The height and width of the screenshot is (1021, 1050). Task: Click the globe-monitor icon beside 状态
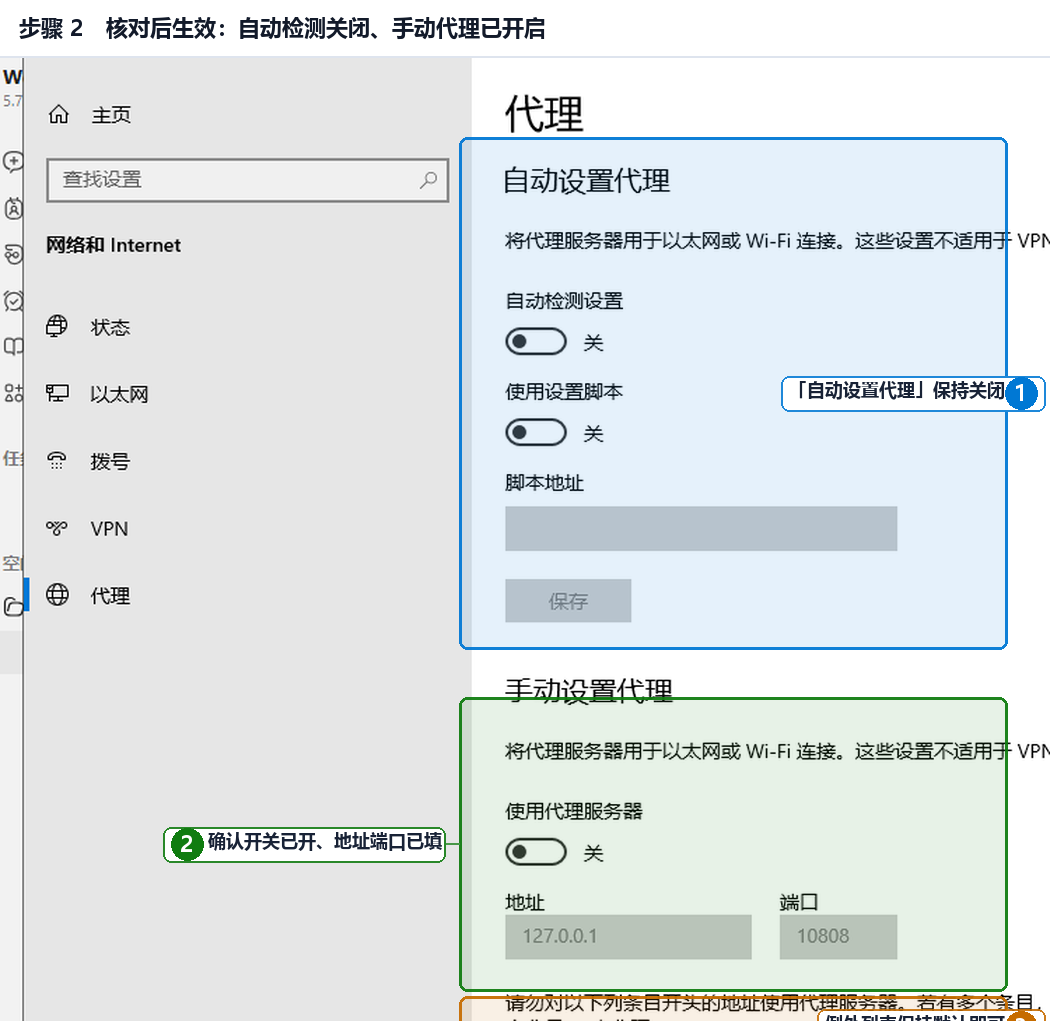[x=57, y=326]
